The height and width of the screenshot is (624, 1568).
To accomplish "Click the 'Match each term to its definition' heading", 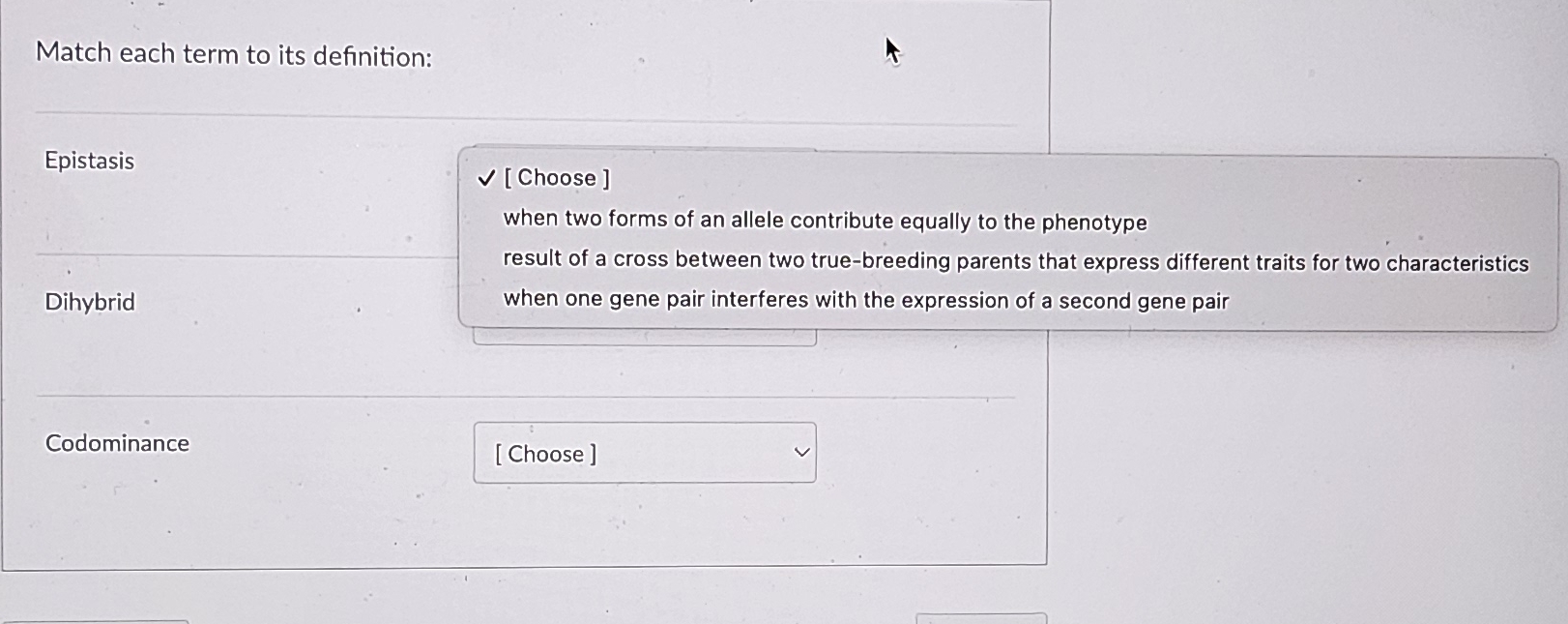I will [x=235, y=55].
